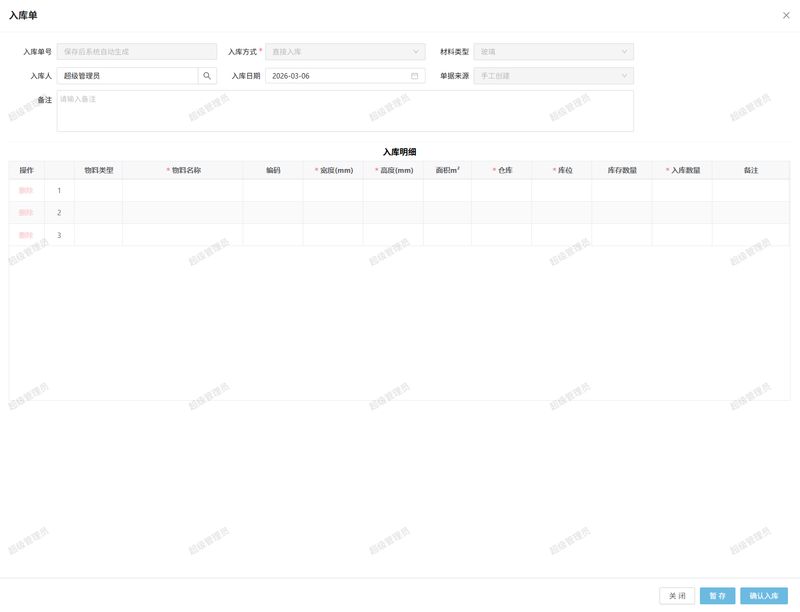Viewport: 800px width, 612px height.
Task: Click the 入库明细 section title
Action: click(x=399, y=152)
